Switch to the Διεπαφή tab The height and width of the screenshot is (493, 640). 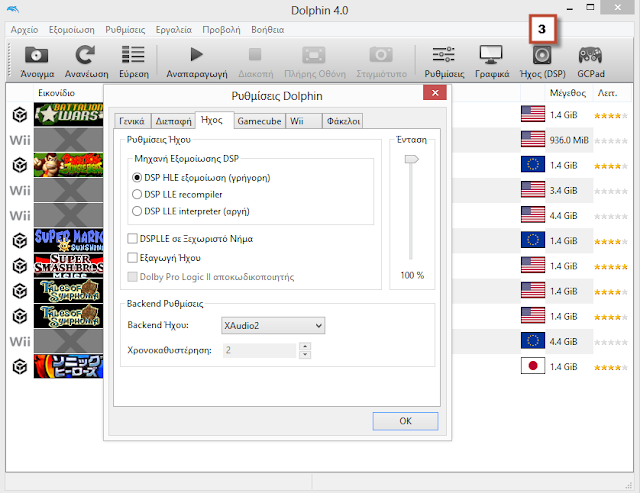tap(173, 121)
